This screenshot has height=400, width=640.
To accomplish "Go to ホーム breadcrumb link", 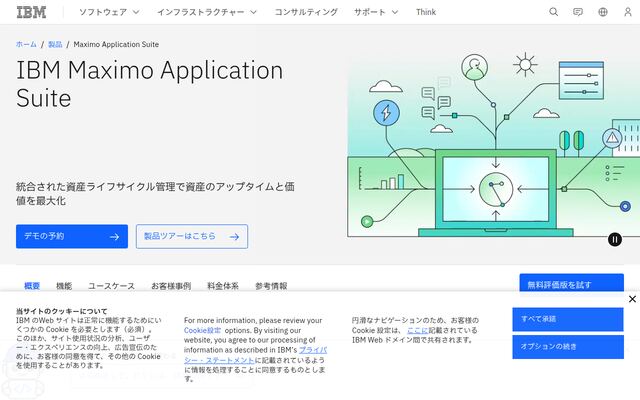I will pos(26,44).
